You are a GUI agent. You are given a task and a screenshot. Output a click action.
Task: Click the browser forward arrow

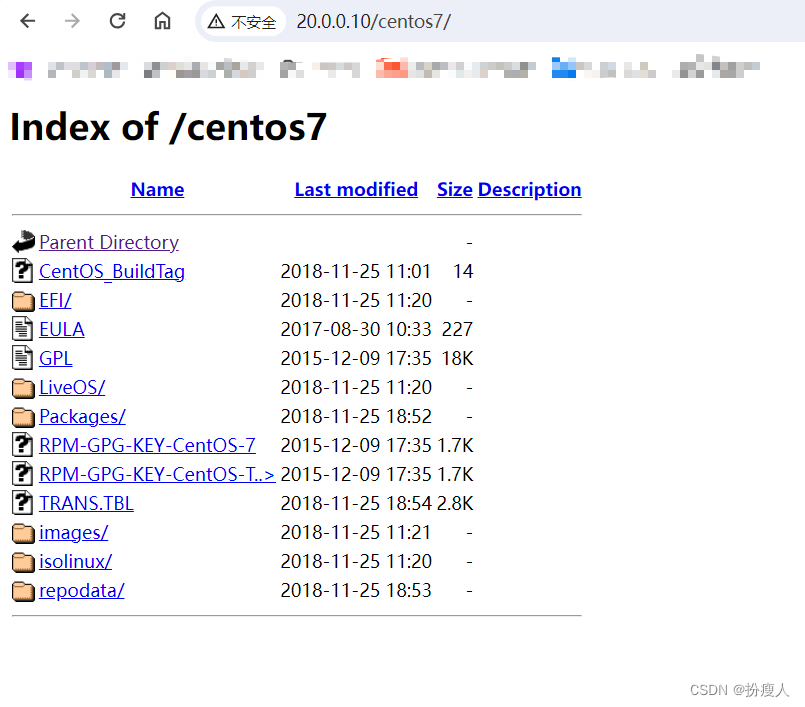coord(72,21)
